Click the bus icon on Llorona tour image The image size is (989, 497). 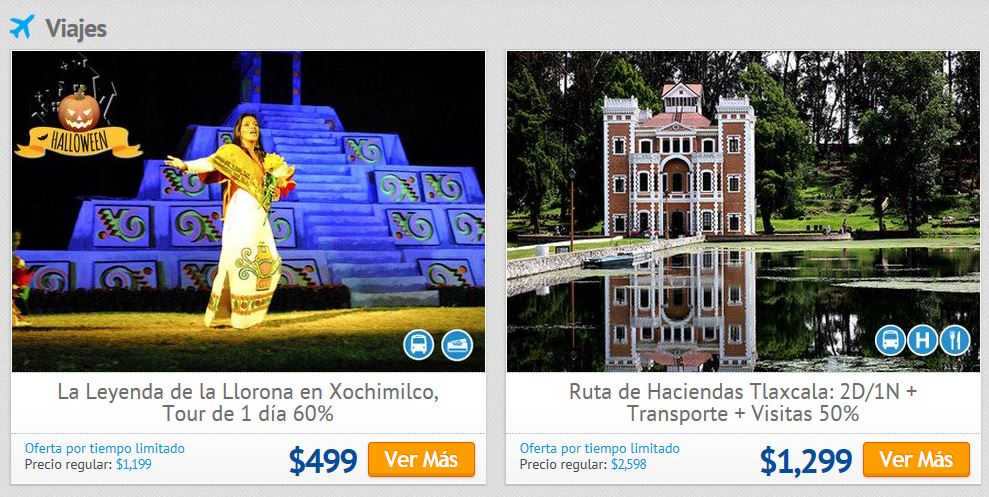(419, 345)
